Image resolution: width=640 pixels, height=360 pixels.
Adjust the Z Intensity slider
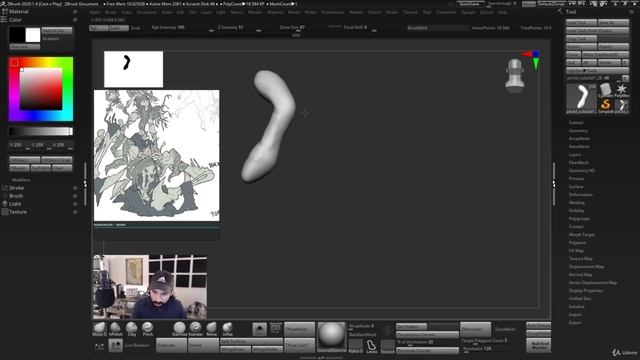238,28
